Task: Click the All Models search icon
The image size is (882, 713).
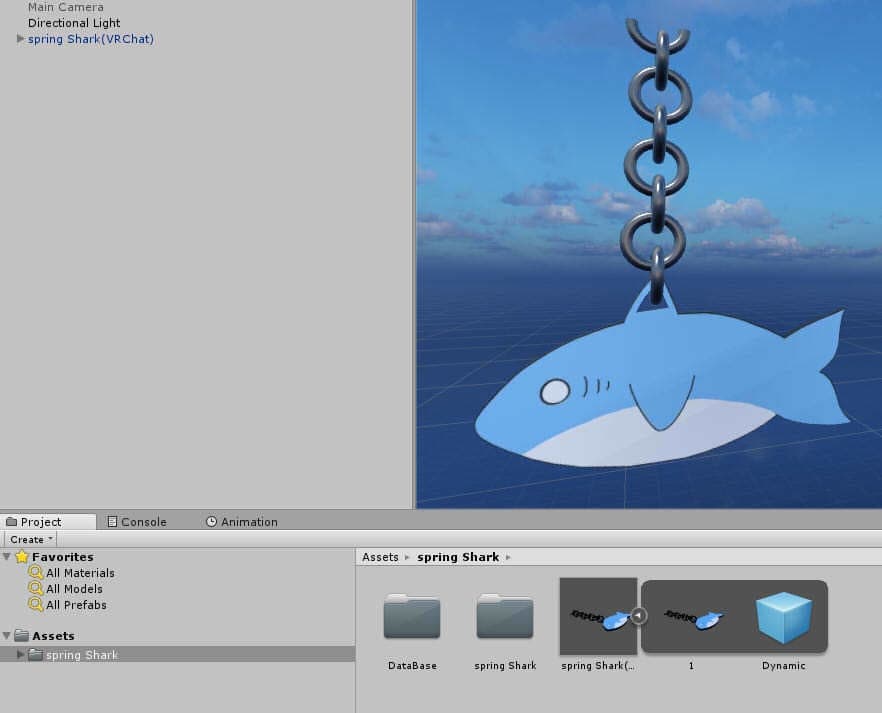Action: pos(36,589)
